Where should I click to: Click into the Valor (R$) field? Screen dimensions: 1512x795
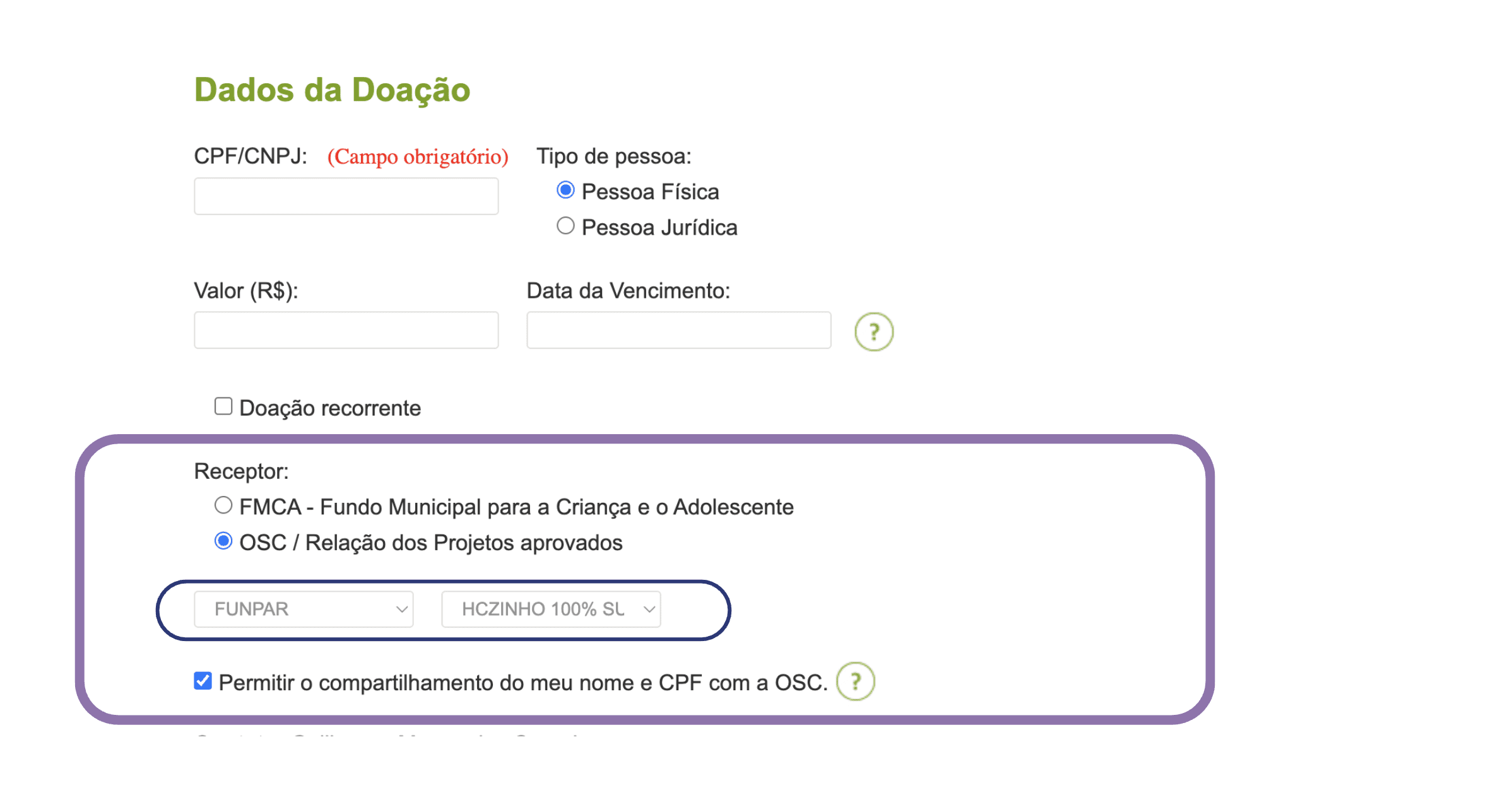click(x=346, y=330)
